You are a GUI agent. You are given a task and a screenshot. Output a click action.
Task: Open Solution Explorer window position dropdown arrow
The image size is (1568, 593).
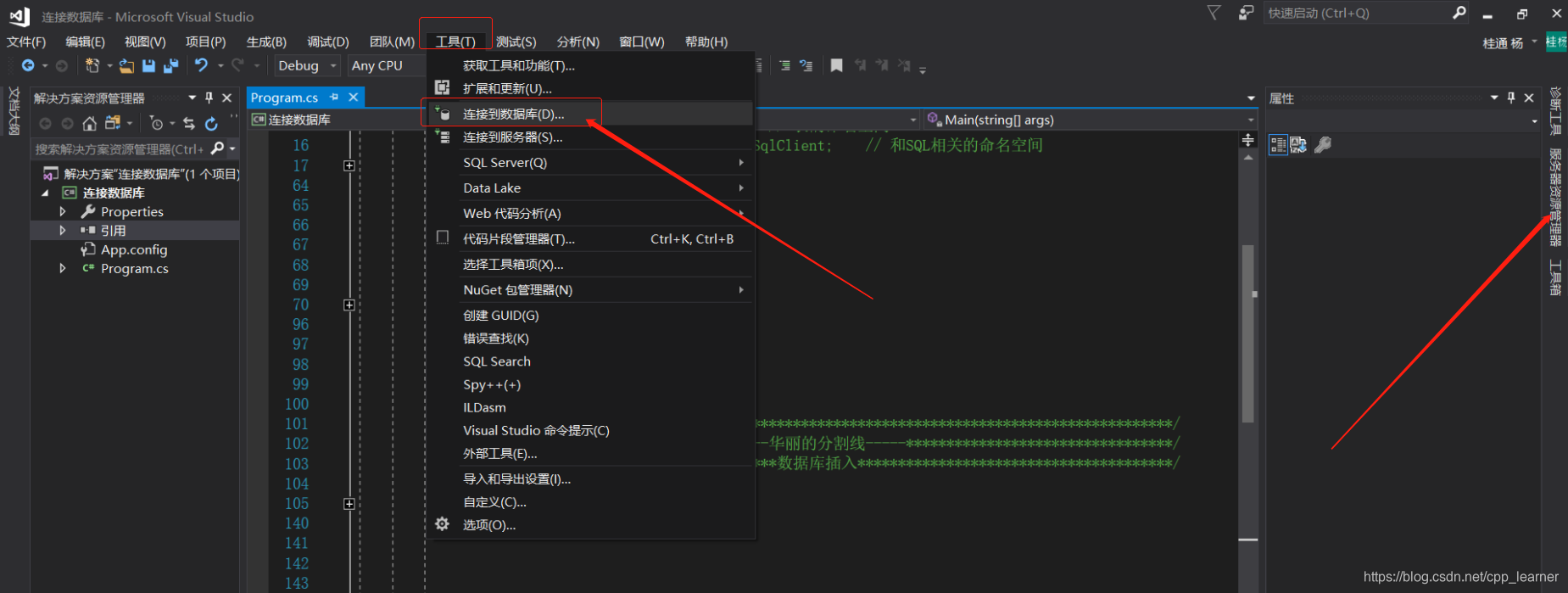click(193, 98)
